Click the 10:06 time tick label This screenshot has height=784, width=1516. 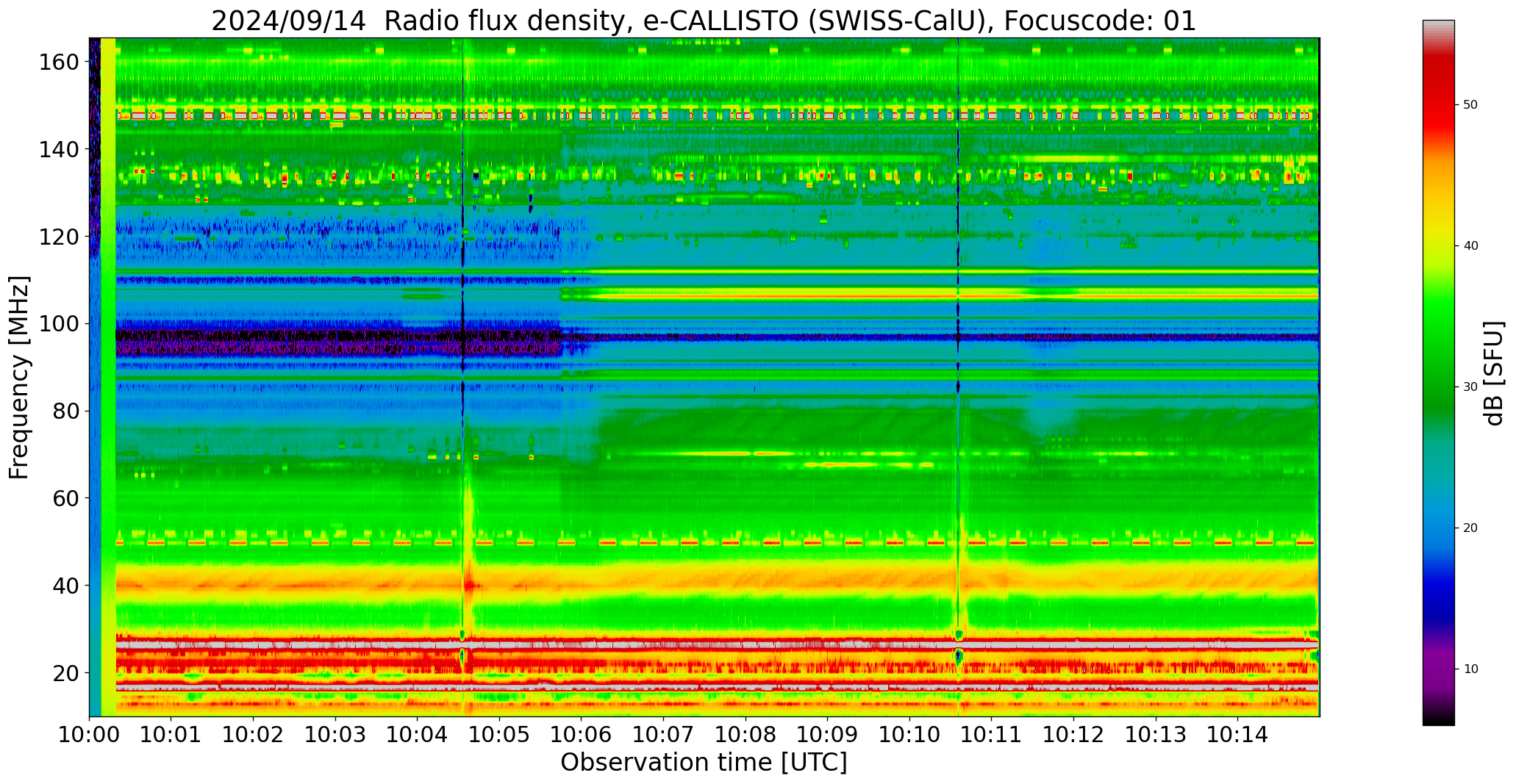click(x=582, y=734)
